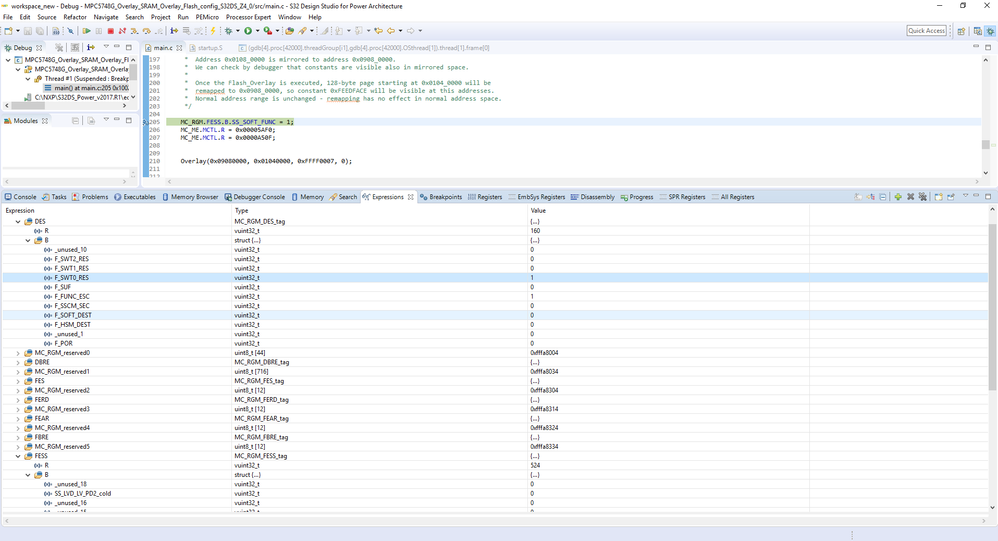The image size is (998, 541).
Task: Expand the FERD expression node
Action: (18, 400)
